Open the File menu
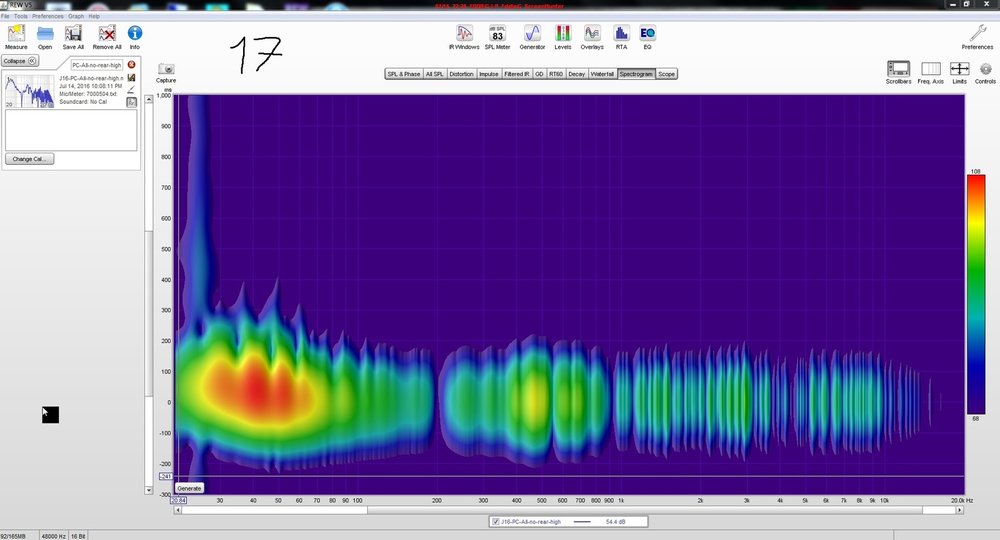Screen dimensions: 1000x540 pyautogui.click(x=5, y=16)
